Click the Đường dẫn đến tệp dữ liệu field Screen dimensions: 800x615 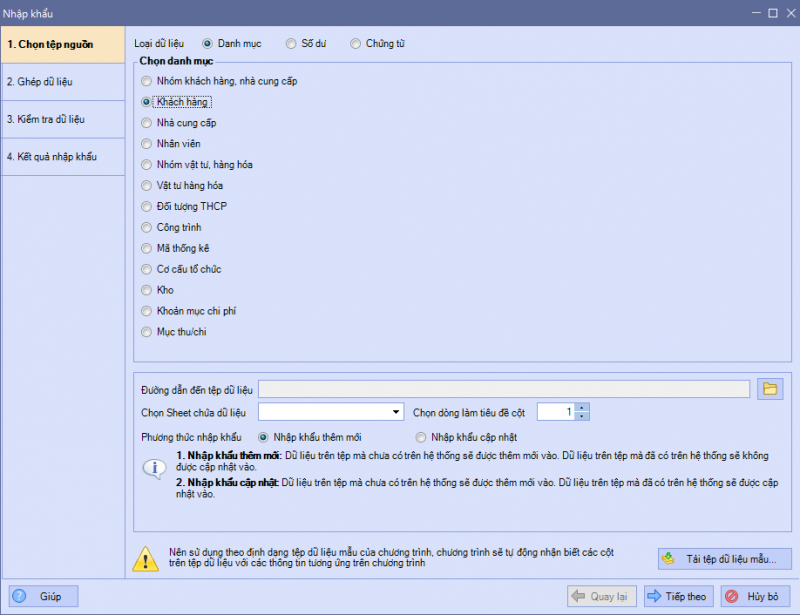click(504, 389)
